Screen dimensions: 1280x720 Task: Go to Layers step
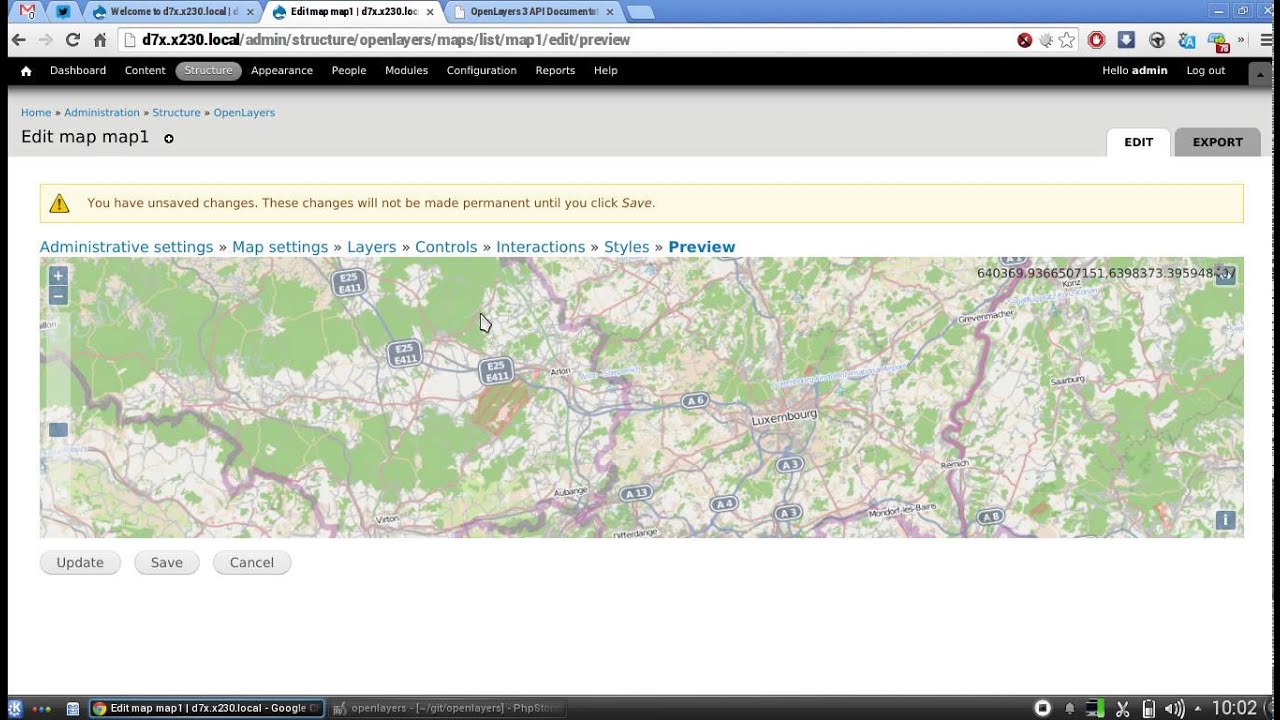coord(372,247)
